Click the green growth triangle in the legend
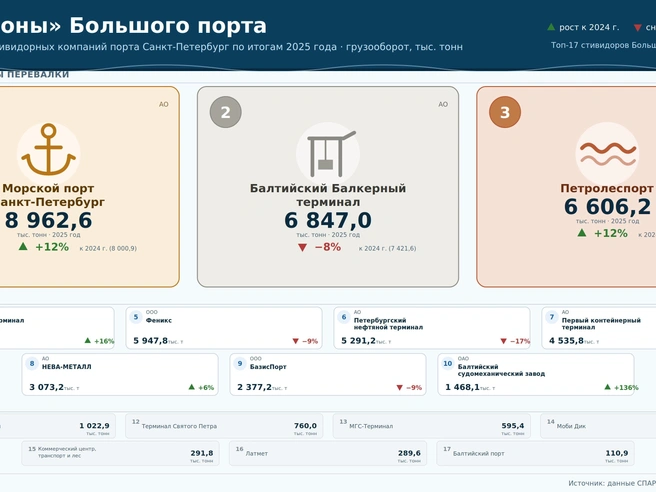 tap(551, 27)
